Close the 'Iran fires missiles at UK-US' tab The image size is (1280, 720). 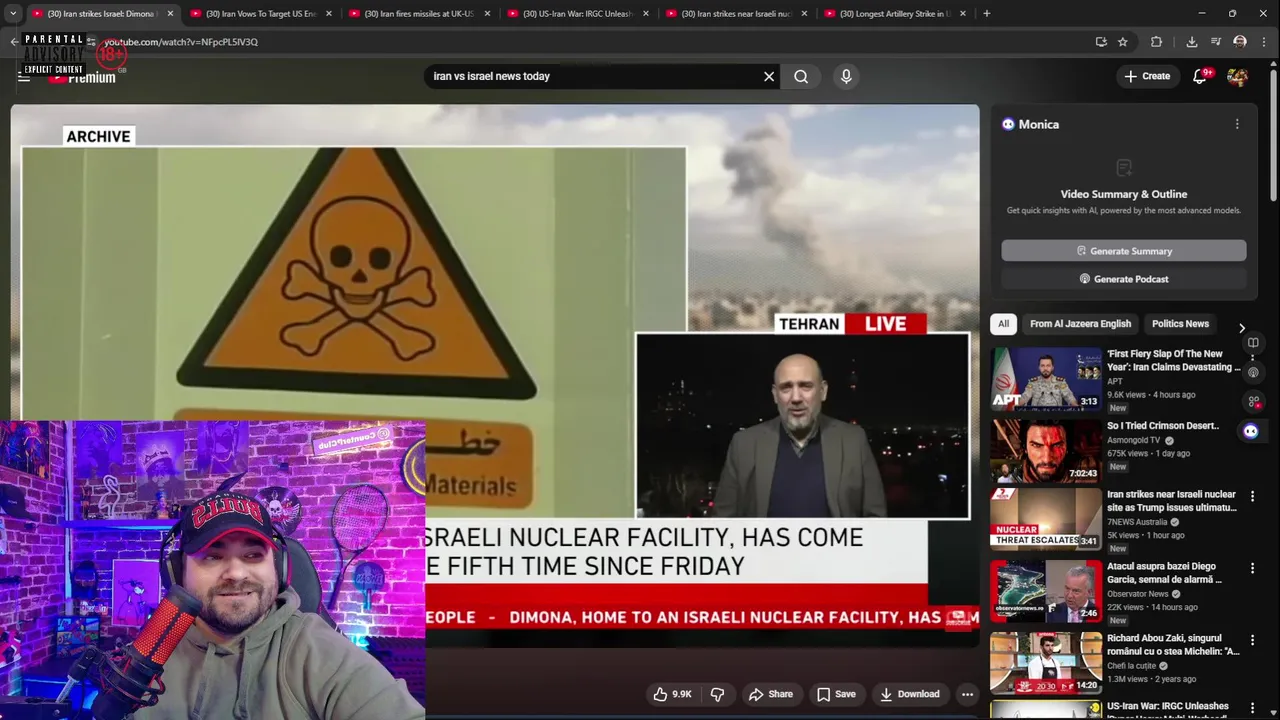(x=487, y=14)
